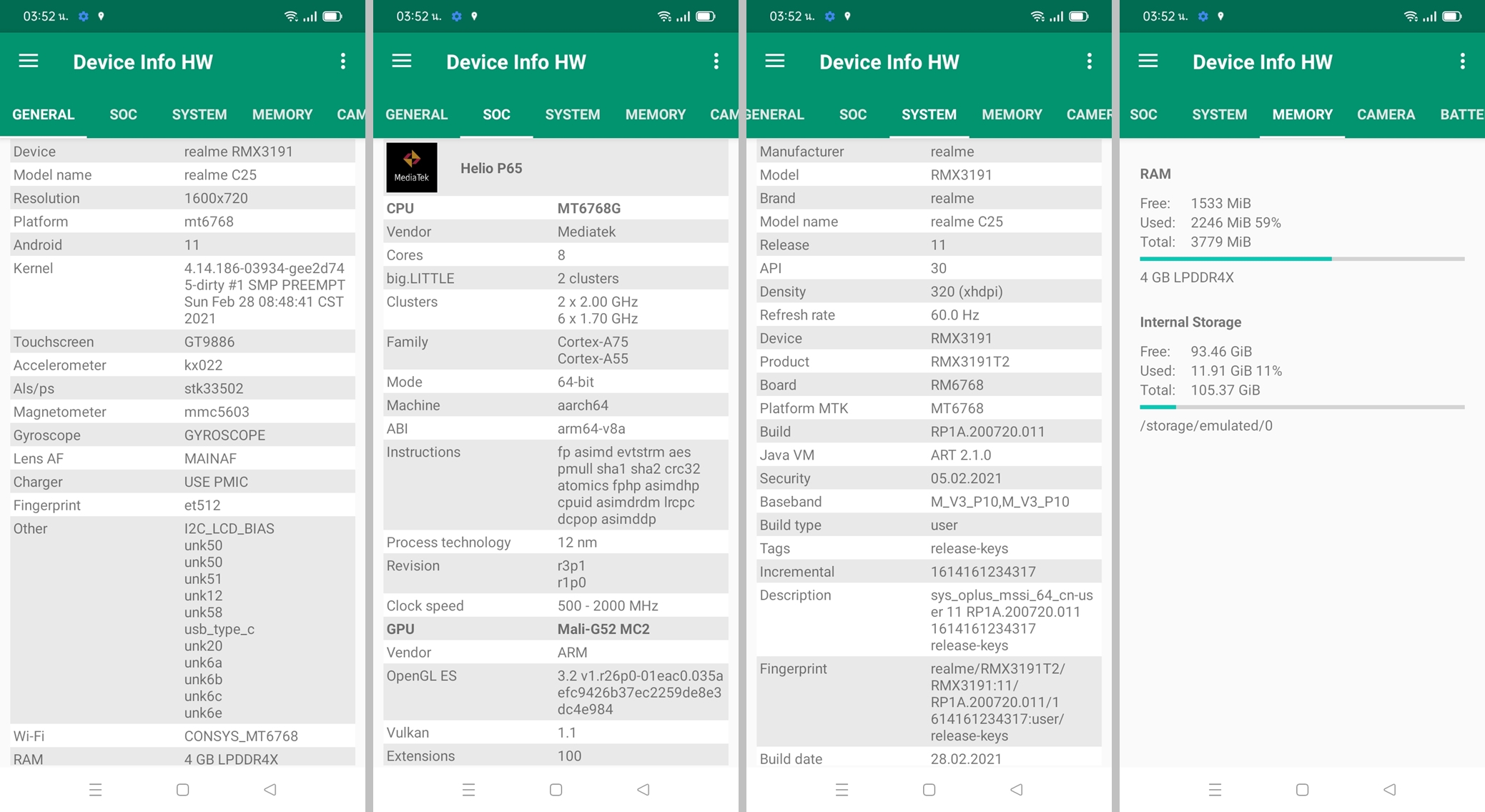Tap back navigation icon in MEMORY screen
The image size is (1485, 812).
(x=1390, y=789)
